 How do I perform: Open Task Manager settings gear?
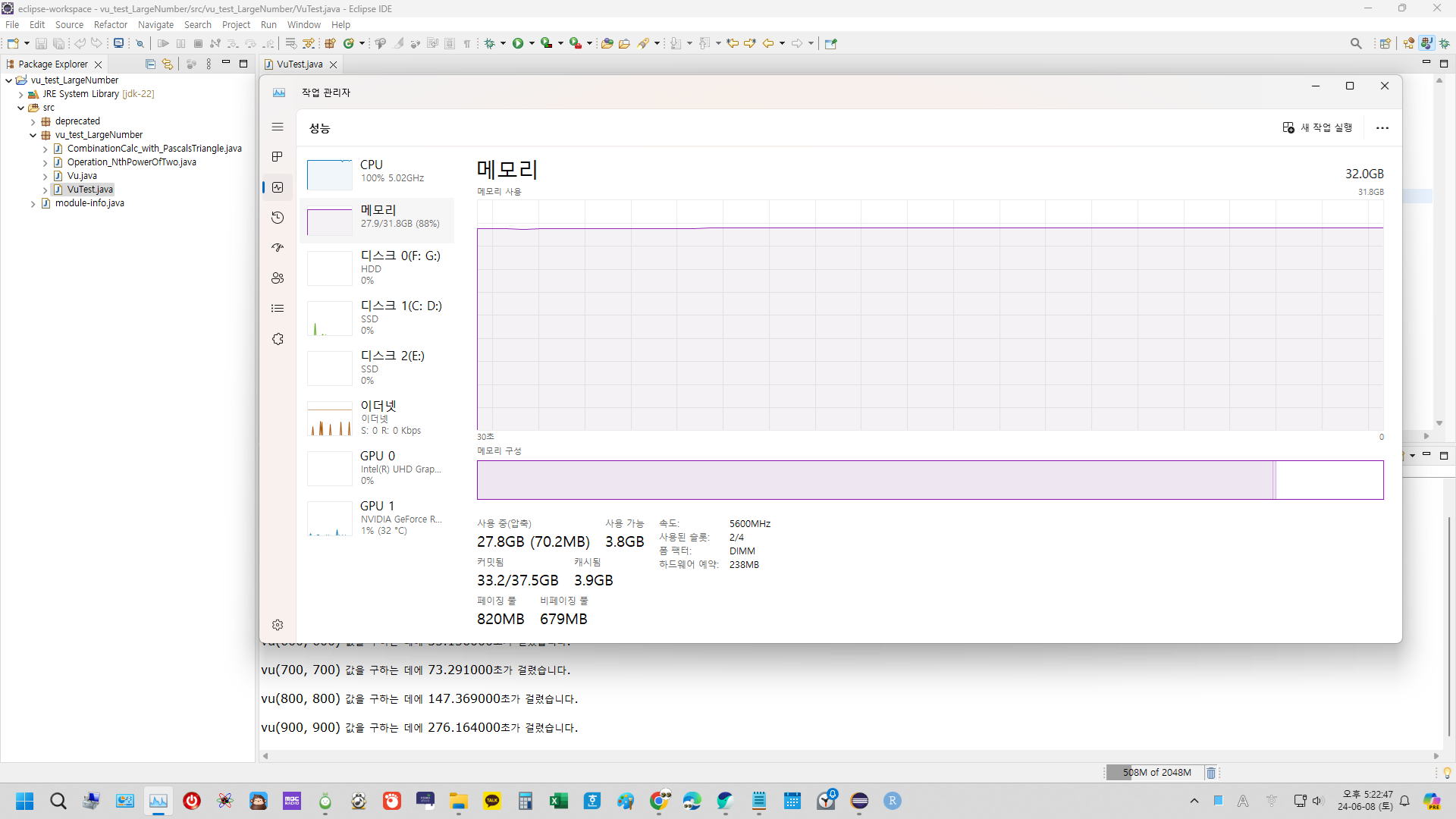point(278,625)
